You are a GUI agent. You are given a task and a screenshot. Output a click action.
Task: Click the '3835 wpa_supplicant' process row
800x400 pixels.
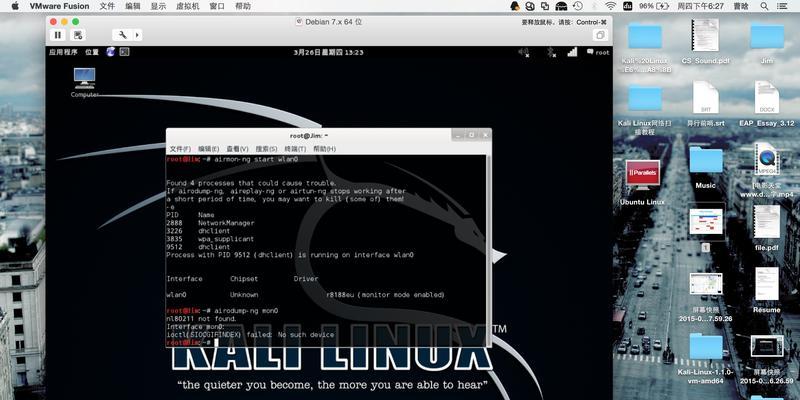[210, 239]
